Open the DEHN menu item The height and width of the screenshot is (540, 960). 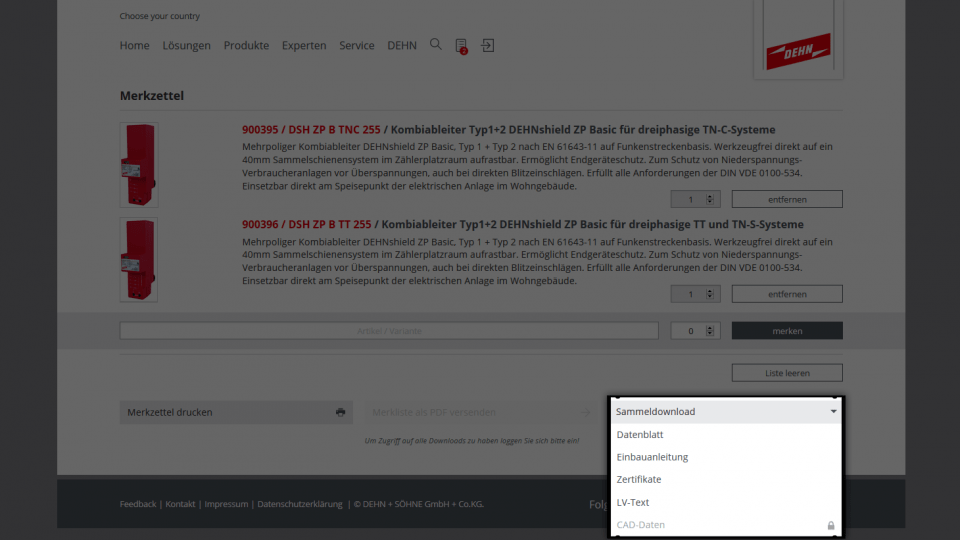point(402,45)
